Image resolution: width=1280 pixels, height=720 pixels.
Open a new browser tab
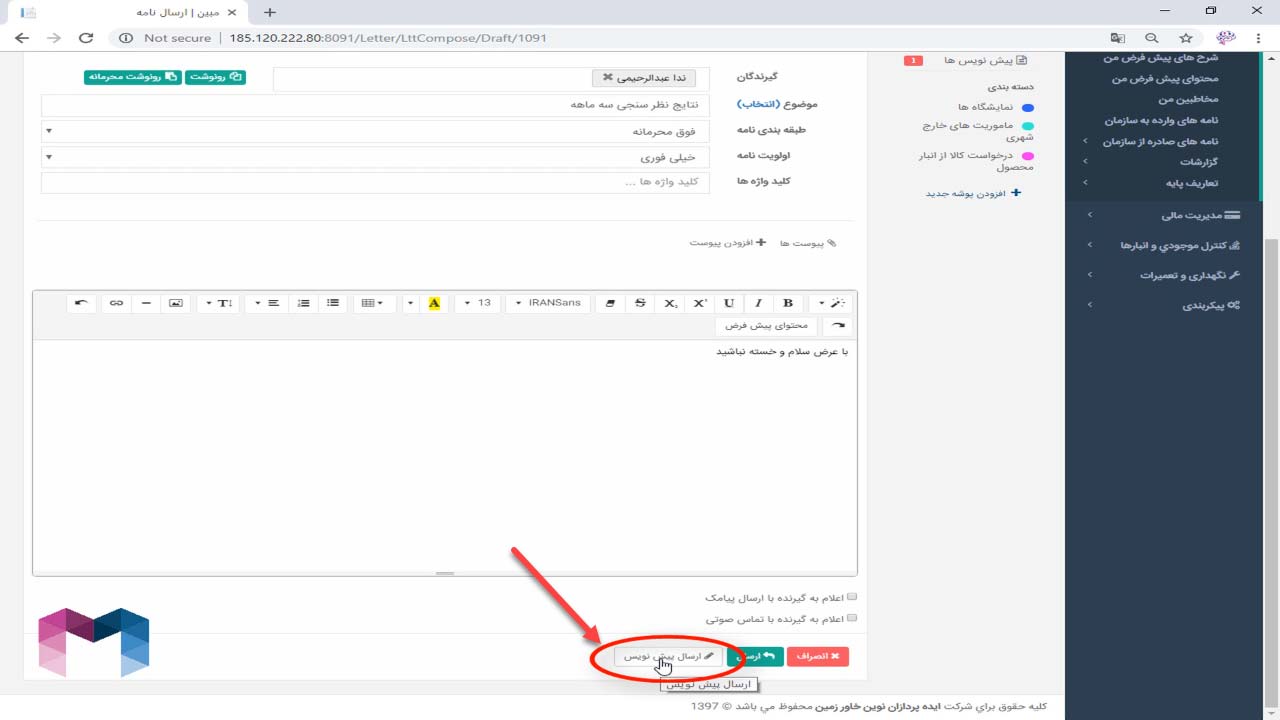269,12
